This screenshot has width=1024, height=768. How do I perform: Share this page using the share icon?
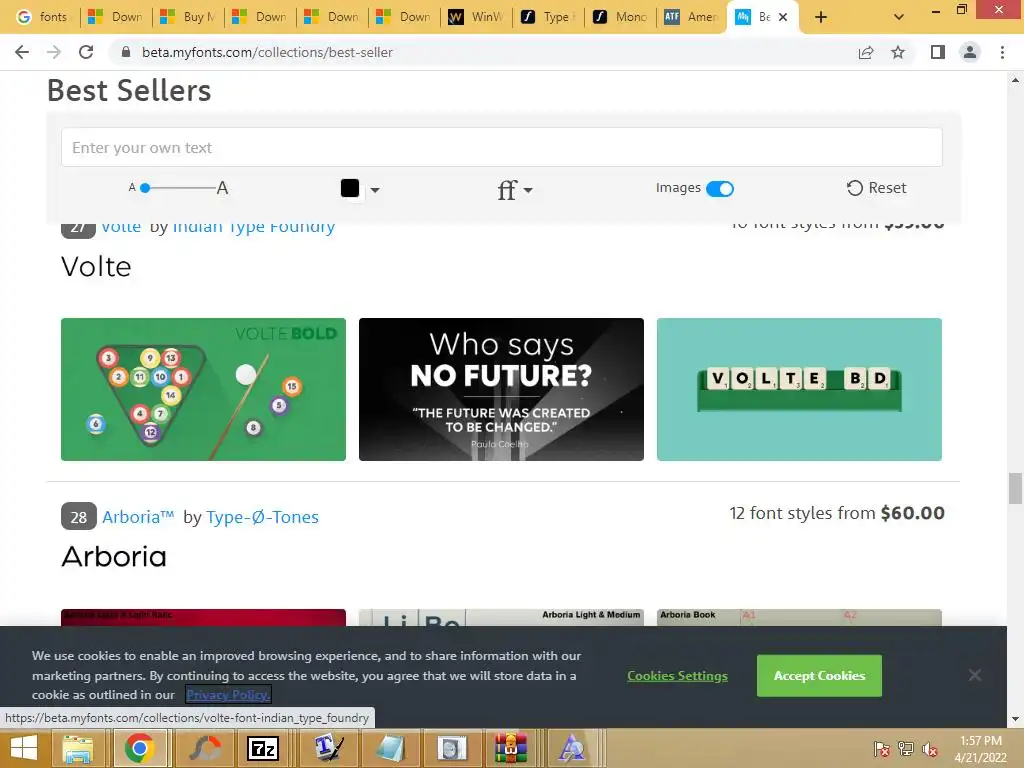point(866,52)
